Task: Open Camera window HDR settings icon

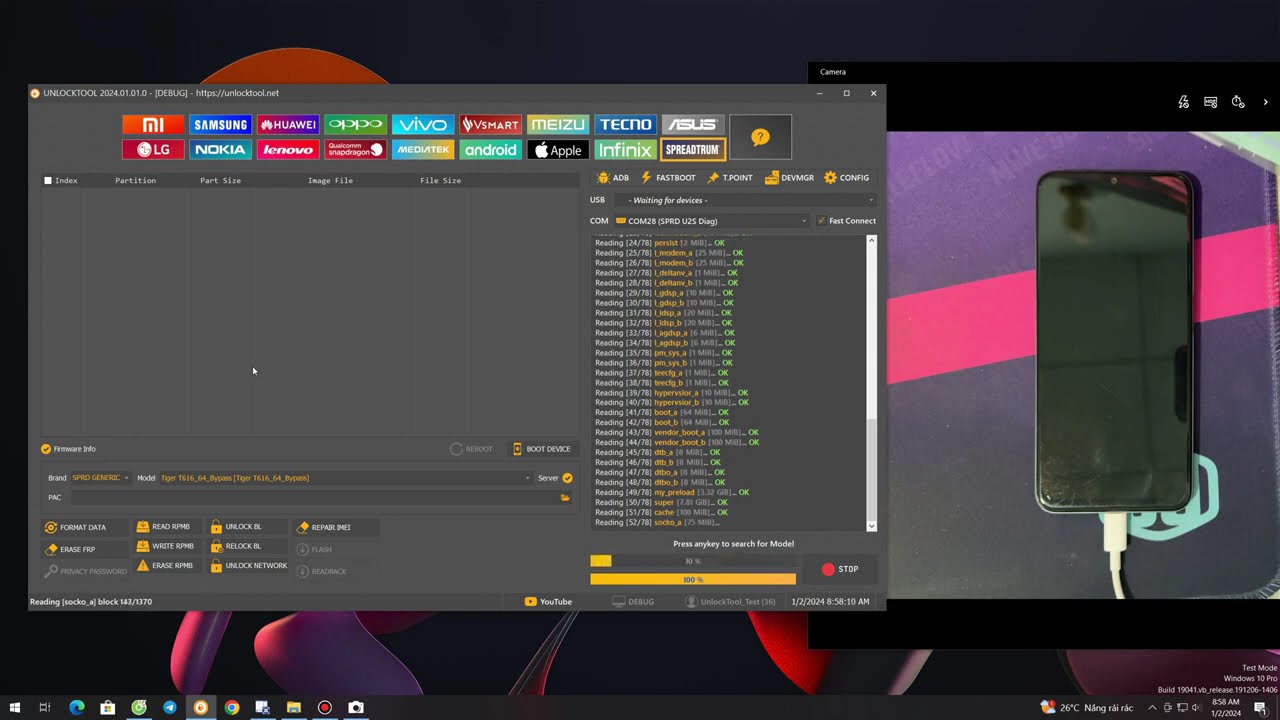Action: pos(1211,102)
